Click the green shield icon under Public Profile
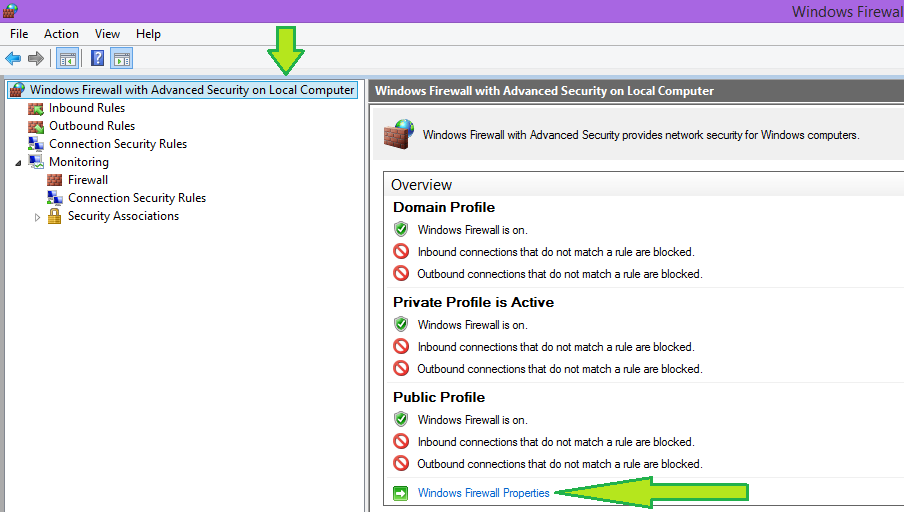The image size is (904, 512). pyautogui.click(x=401, y=419)
